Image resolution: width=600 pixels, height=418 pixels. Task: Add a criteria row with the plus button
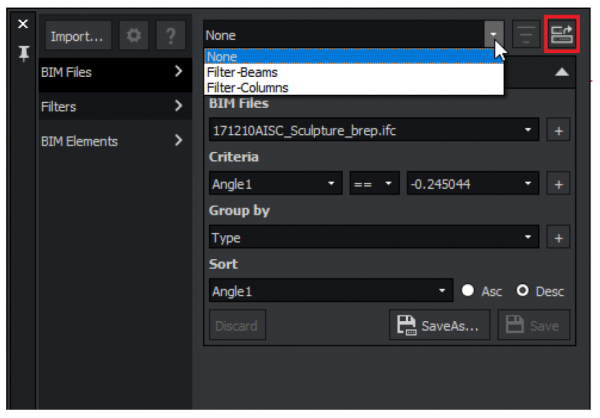[x=558, y=184]
